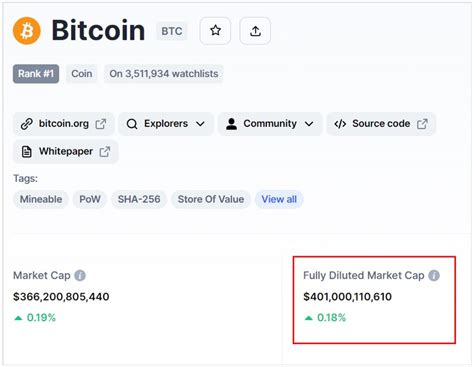The height and width of the screenshot is (367, 474).
Task: Add Bitcoin to watchlist with star icon
Action: 215,31
